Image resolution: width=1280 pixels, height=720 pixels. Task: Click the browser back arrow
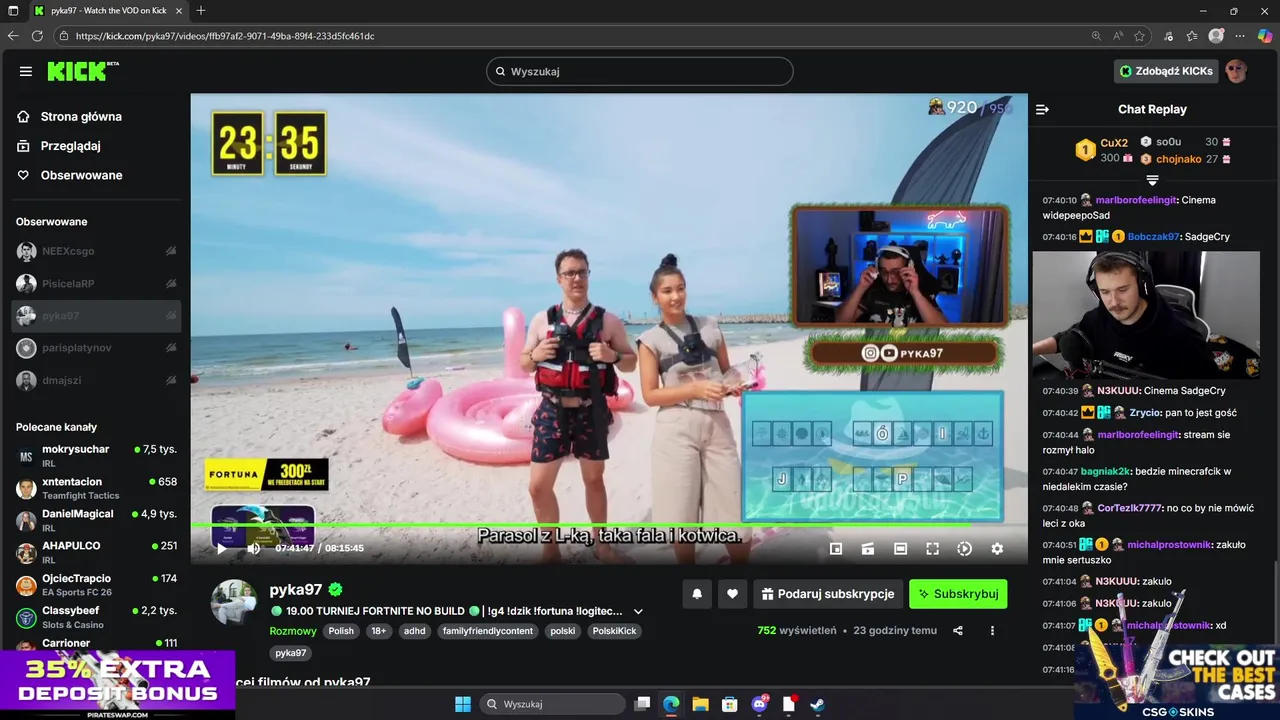[x=13, y=36]
